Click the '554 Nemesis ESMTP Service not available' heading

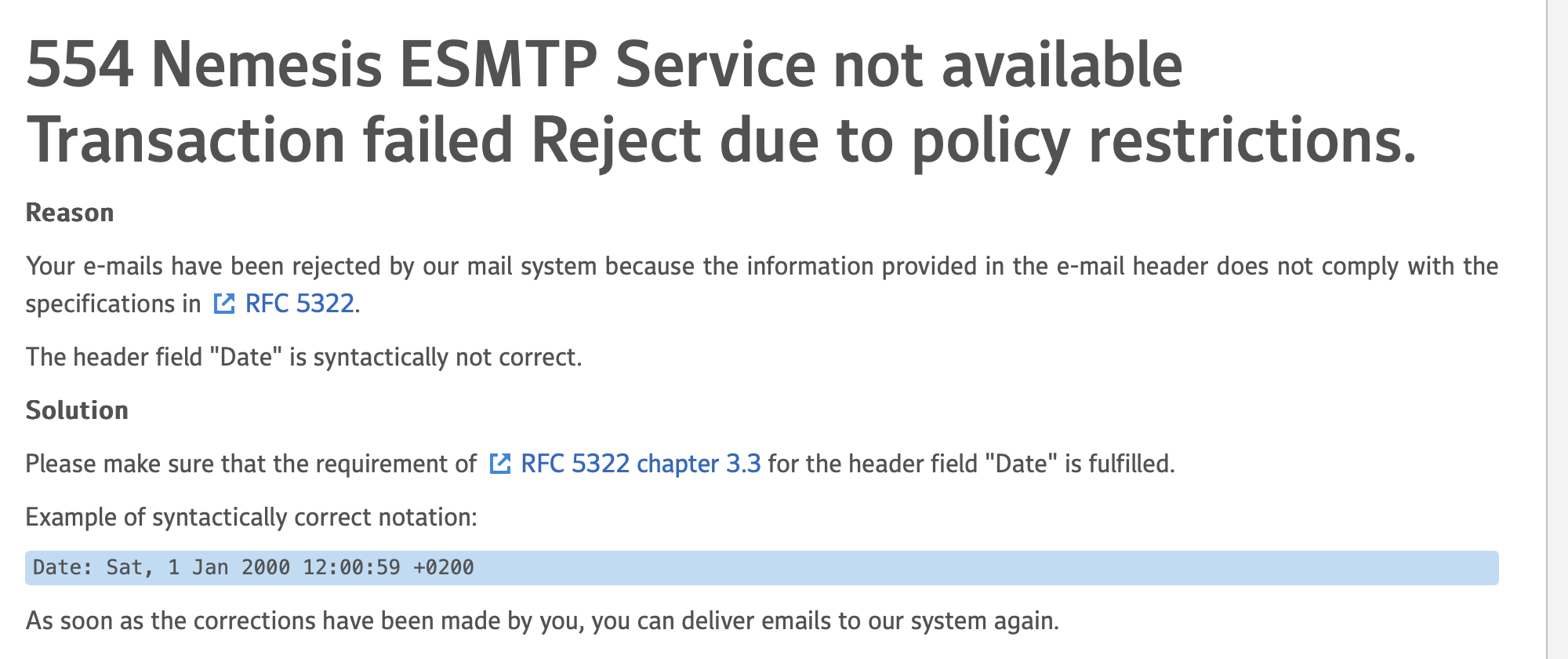pyautogui.click(x=604, y=64)
